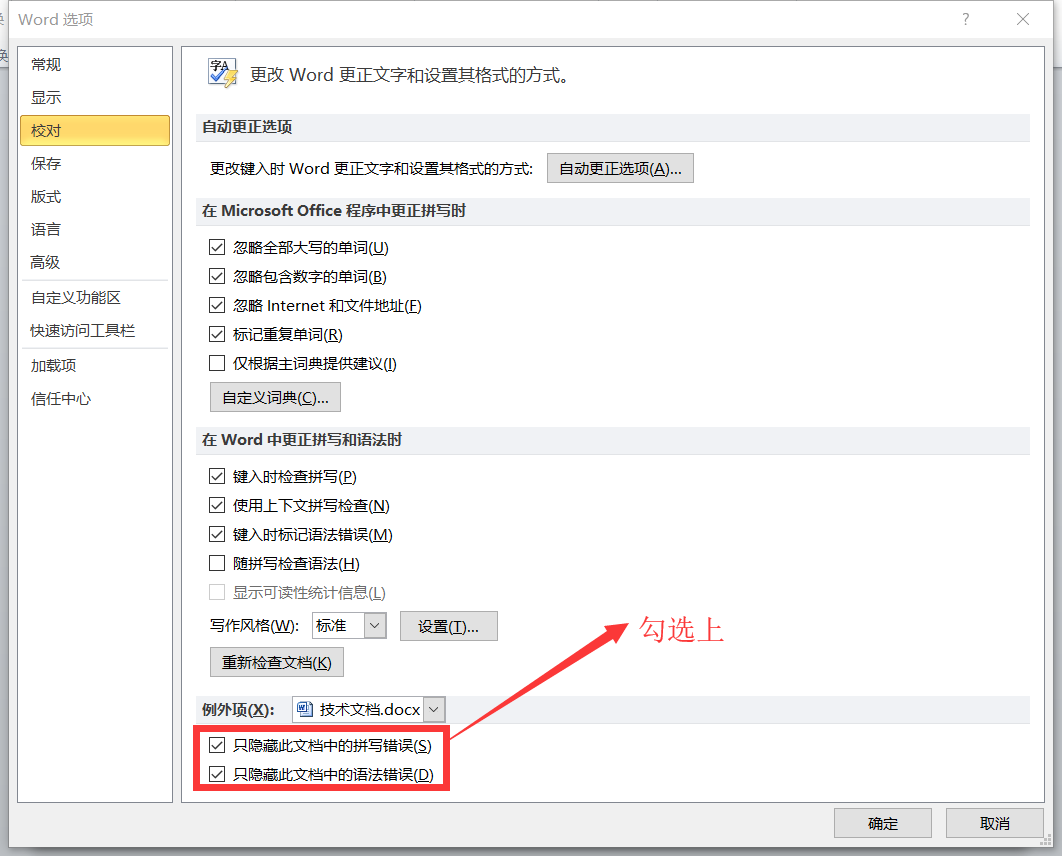Close the Word 选项 dialog
The image size is (1062, 856).
click(1023, 20)
